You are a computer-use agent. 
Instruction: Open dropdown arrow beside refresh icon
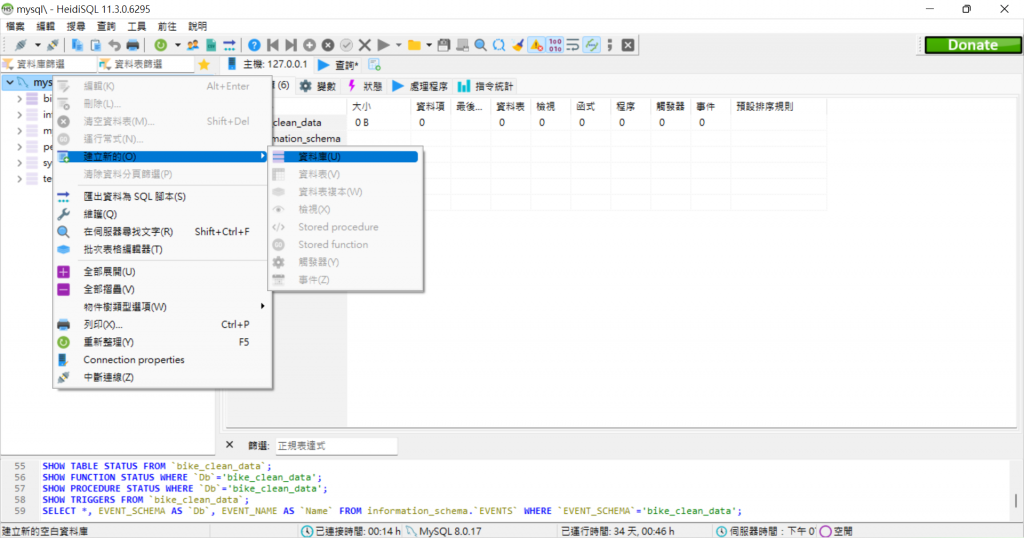click(177, 45)
